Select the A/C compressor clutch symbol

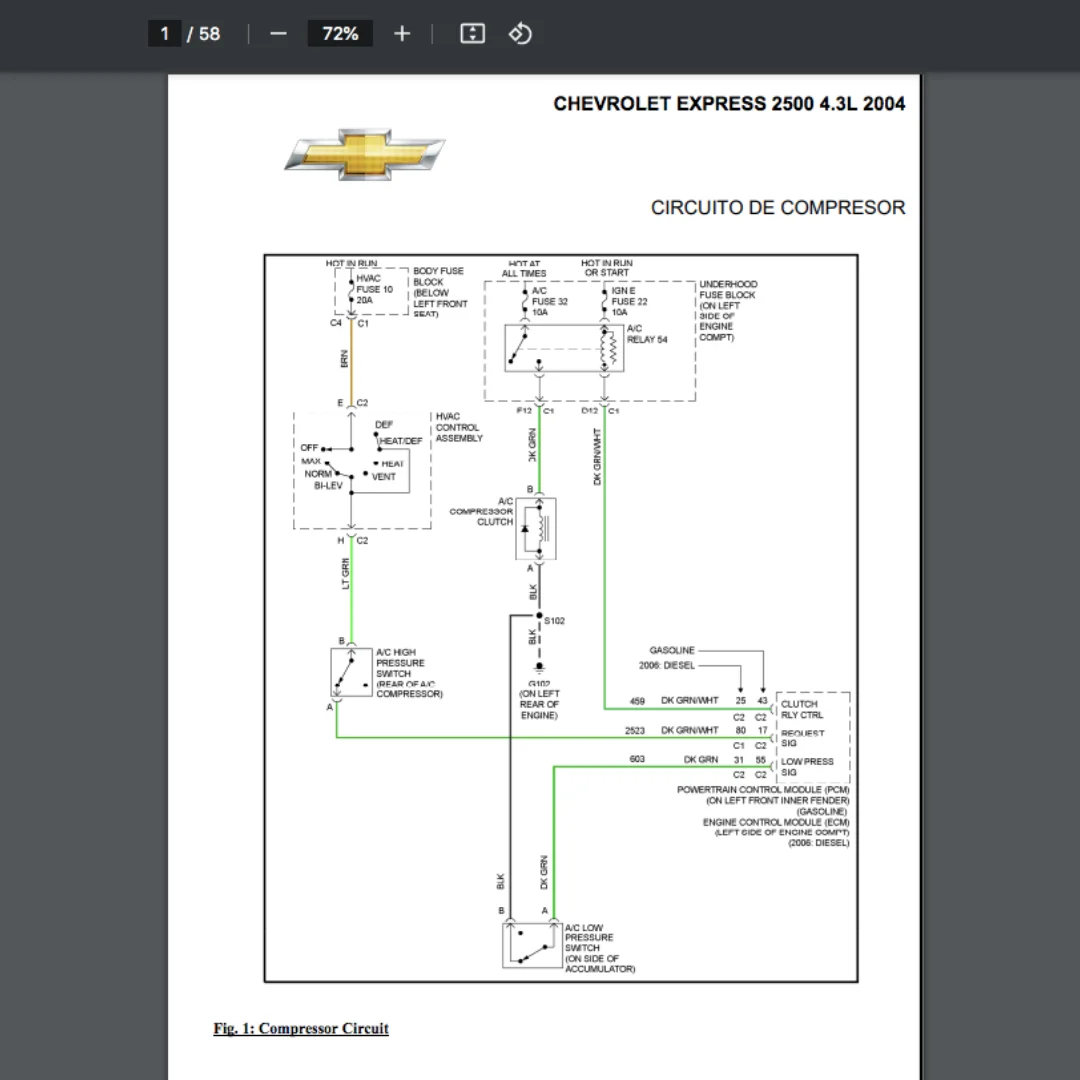(535, 530)
